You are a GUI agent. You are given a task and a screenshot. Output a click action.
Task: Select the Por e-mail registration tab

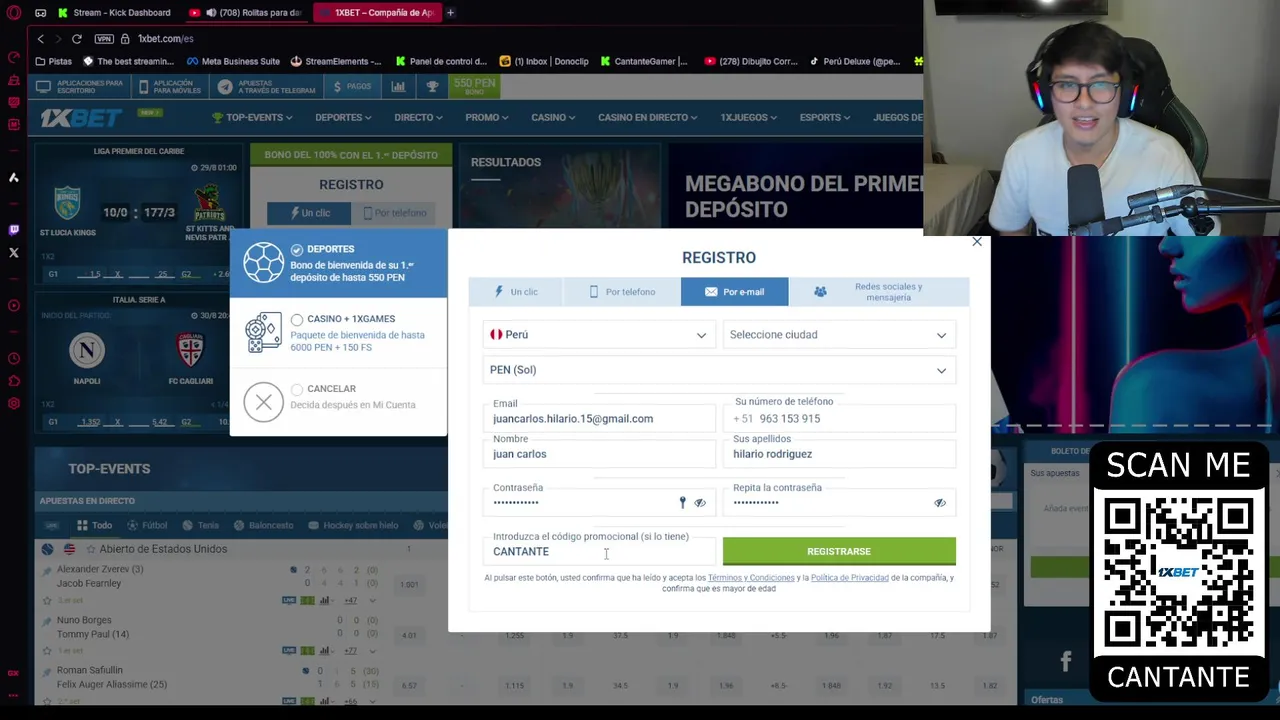(x=735, y=292)
